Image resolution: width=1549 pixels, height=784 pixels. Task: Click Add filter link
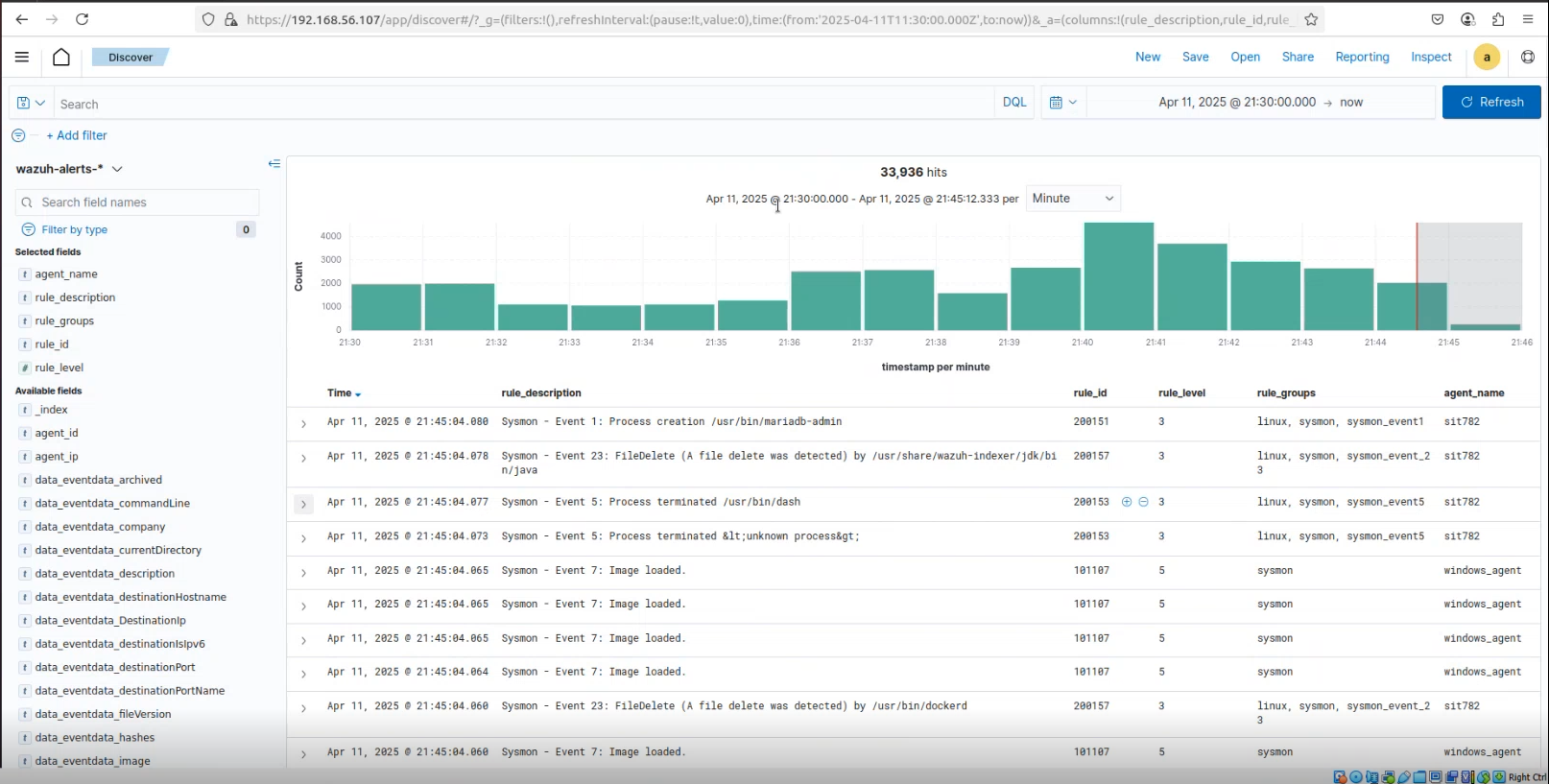(x=77, y=135)
